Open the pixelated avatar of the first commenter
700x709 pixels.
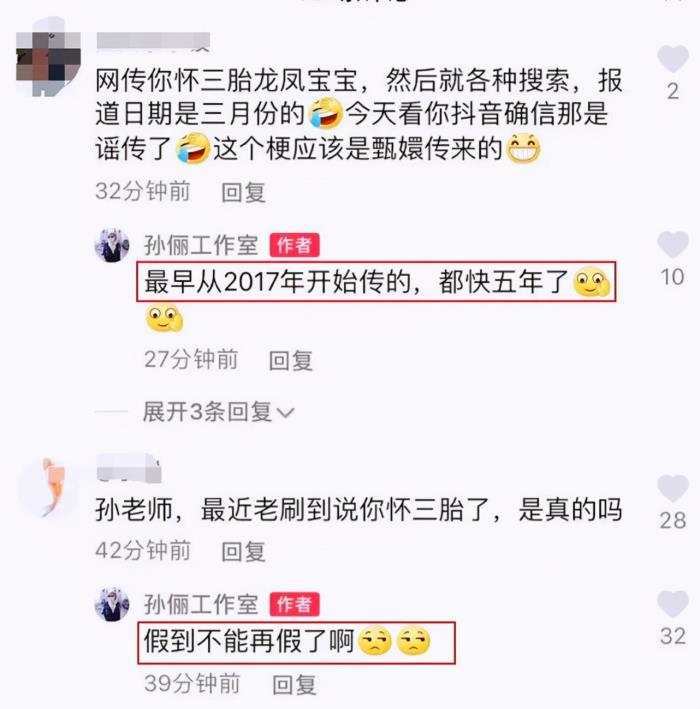(x=48, y=56)
